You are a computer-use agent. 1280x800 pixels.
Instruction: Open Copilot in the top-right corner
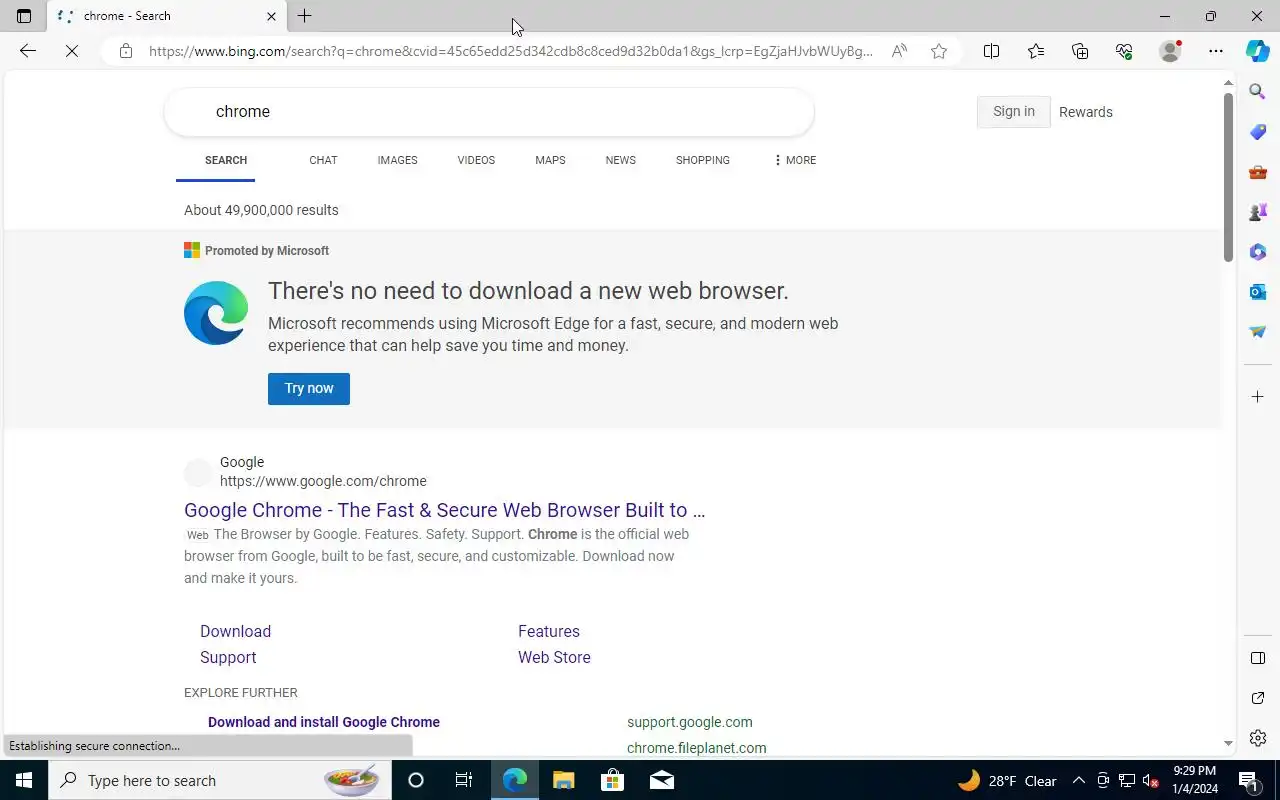(x=1258, y=51)
